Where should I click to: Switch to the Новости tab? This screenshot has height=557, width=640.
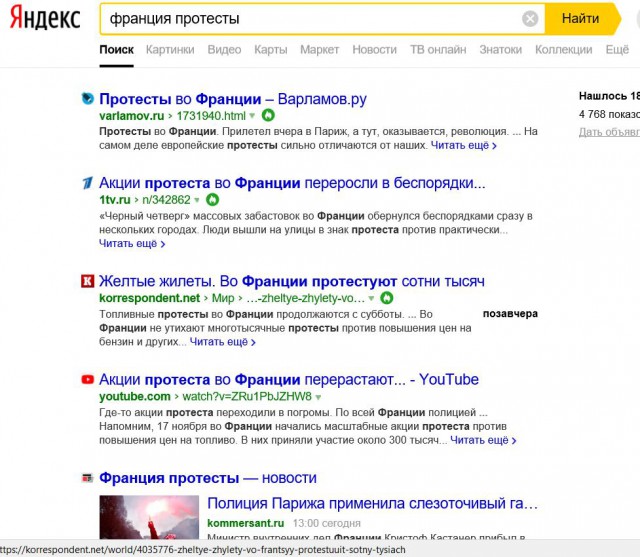374,49
